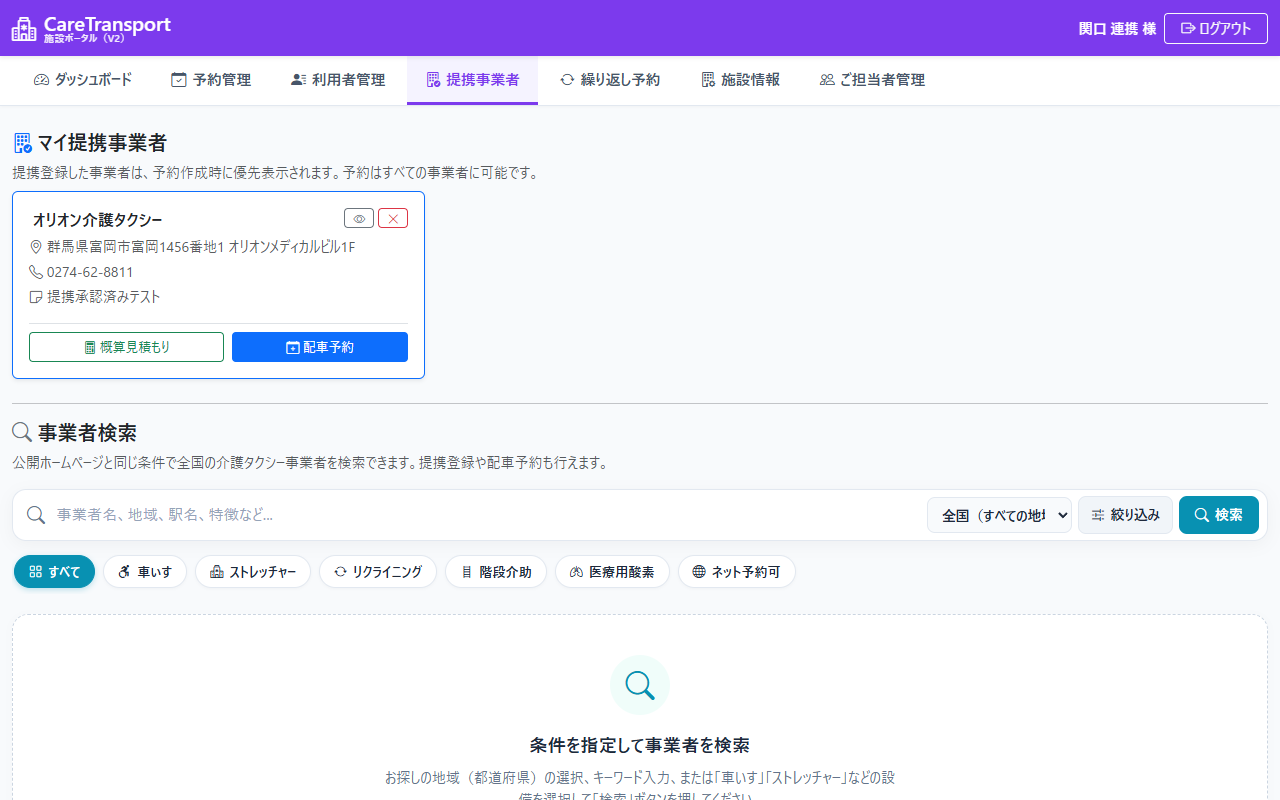Toggle the ストレッチャー filter chip
This screenshot has height=800, width=1280.
click(253, 572)
